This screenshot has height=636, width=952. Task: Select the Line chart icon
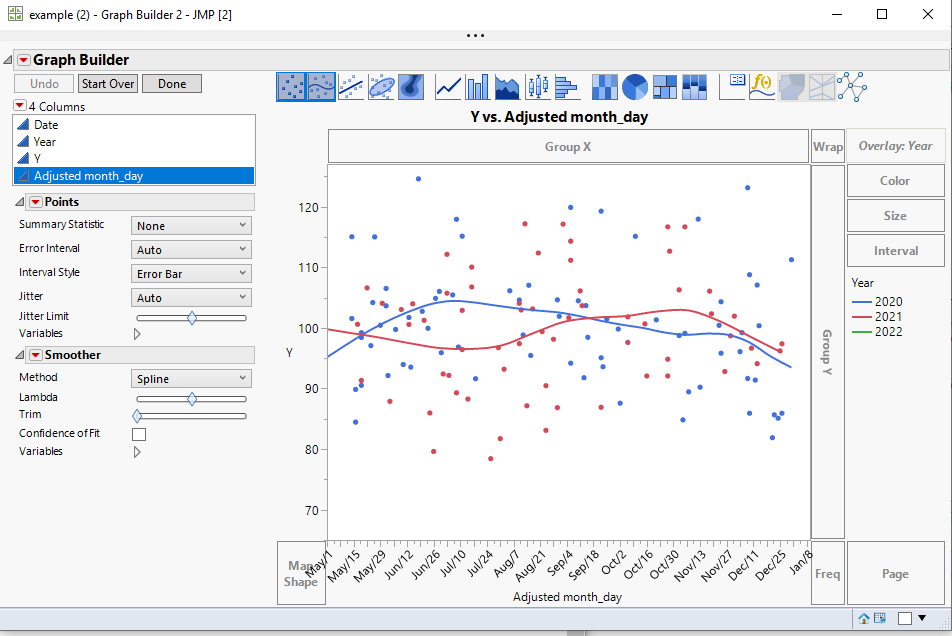(x=448, y=87)
